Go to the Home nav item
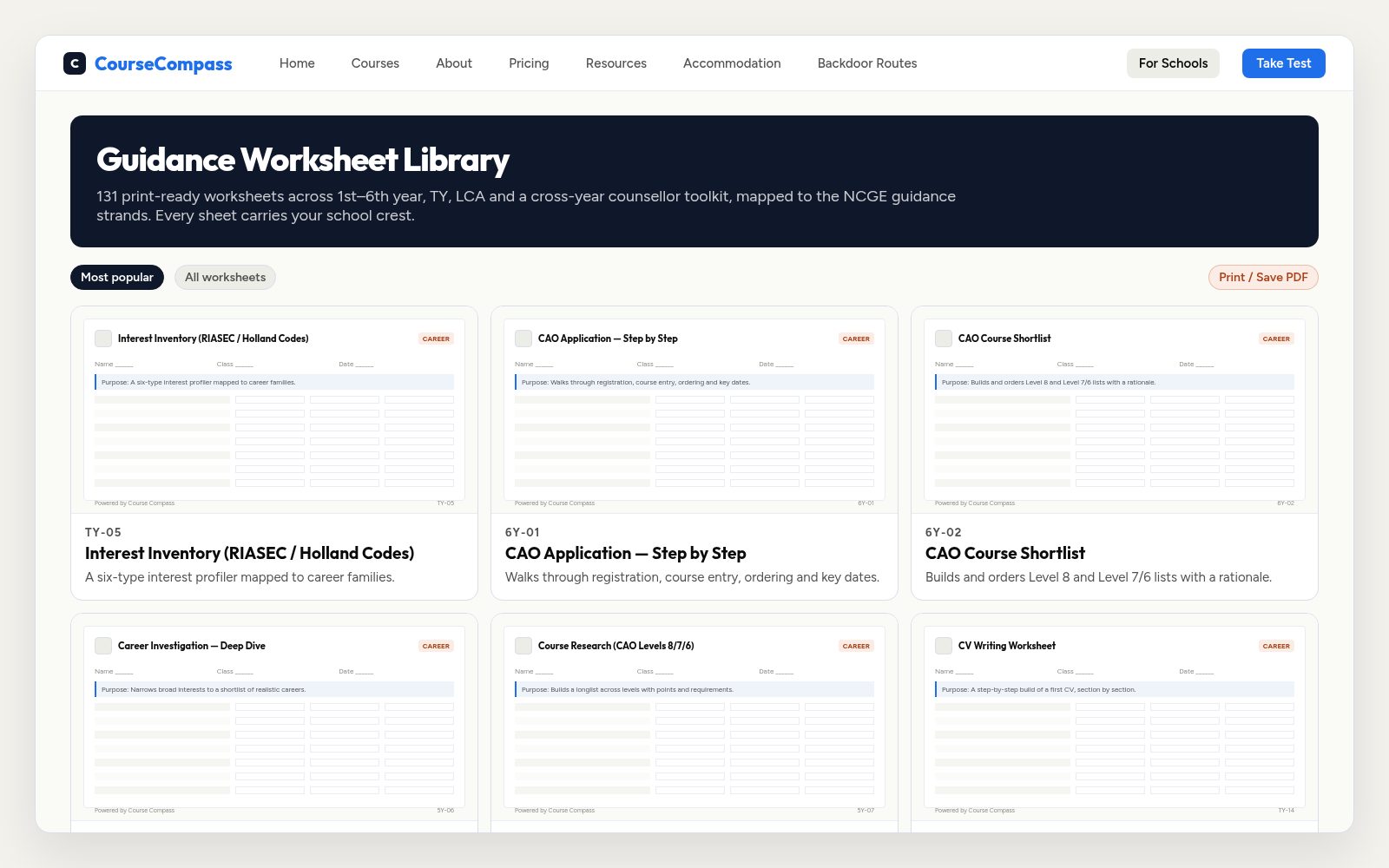 [297, 63]
